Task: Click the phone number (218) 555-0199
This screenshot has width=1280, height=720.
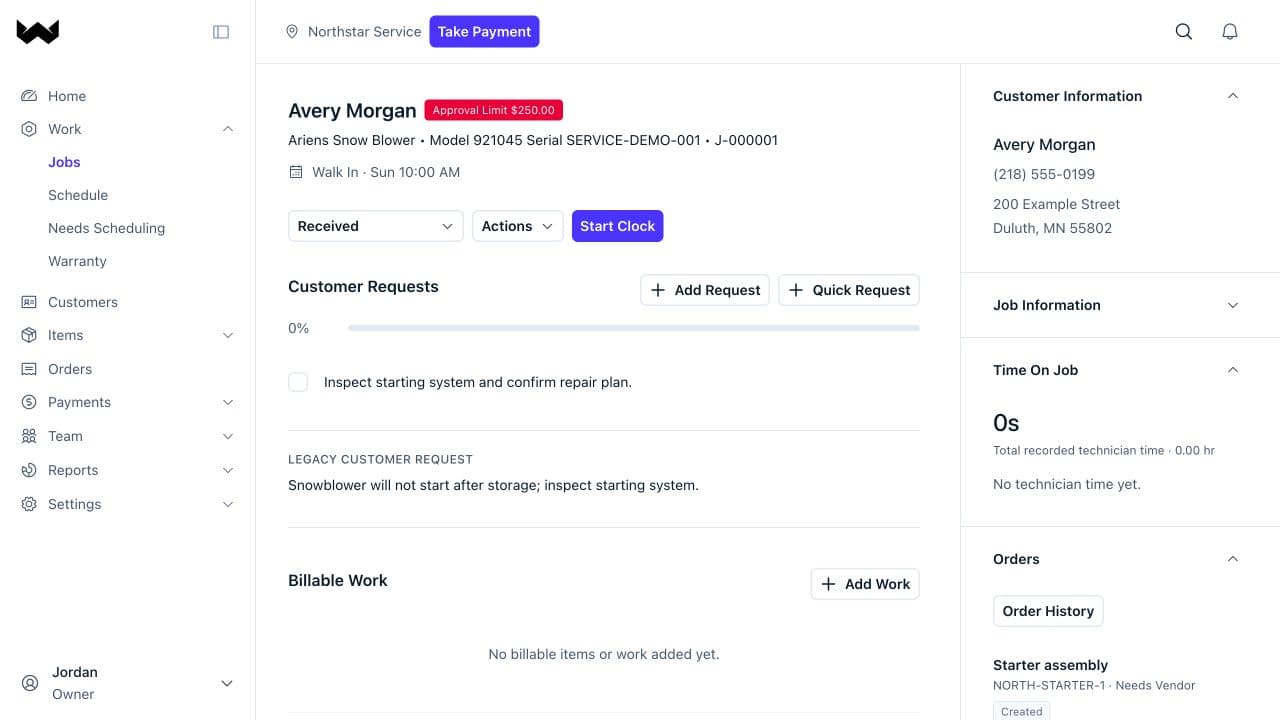Action: [1044, 174]
